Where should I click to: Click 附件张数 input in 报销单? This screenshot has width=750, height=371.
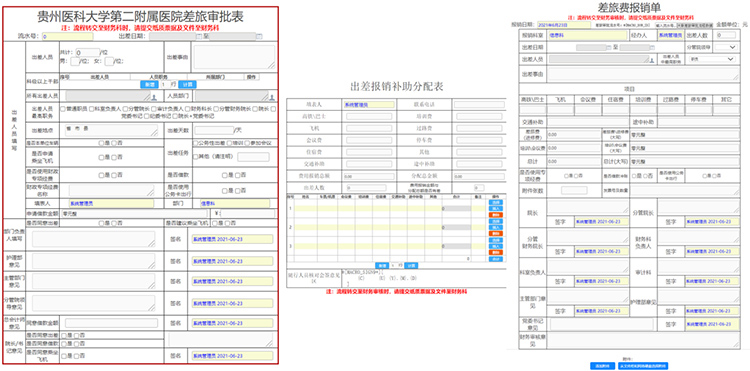(574, 190)
